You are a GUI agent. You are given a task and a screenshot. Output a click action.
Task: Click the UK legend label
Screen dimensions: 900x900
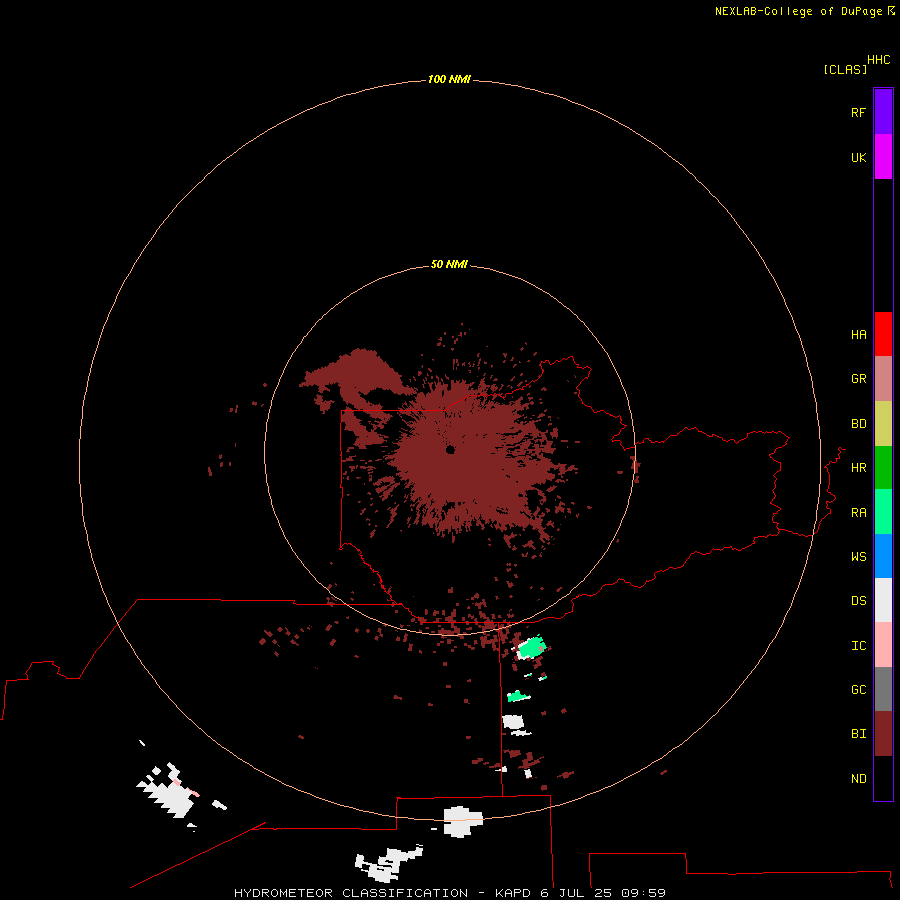pos(858,157)
